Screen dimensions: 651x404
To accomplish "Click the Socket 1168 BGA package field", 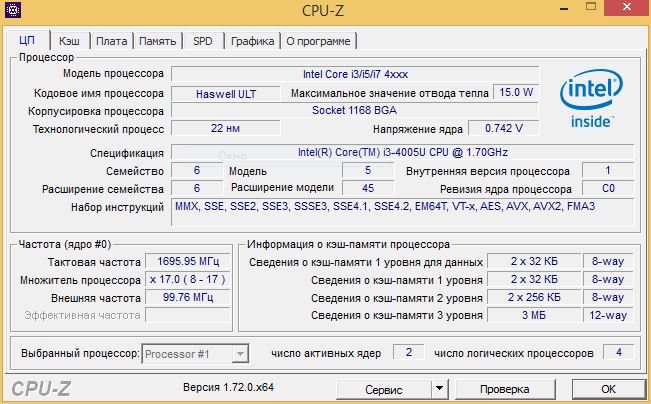I will [355, 110].
